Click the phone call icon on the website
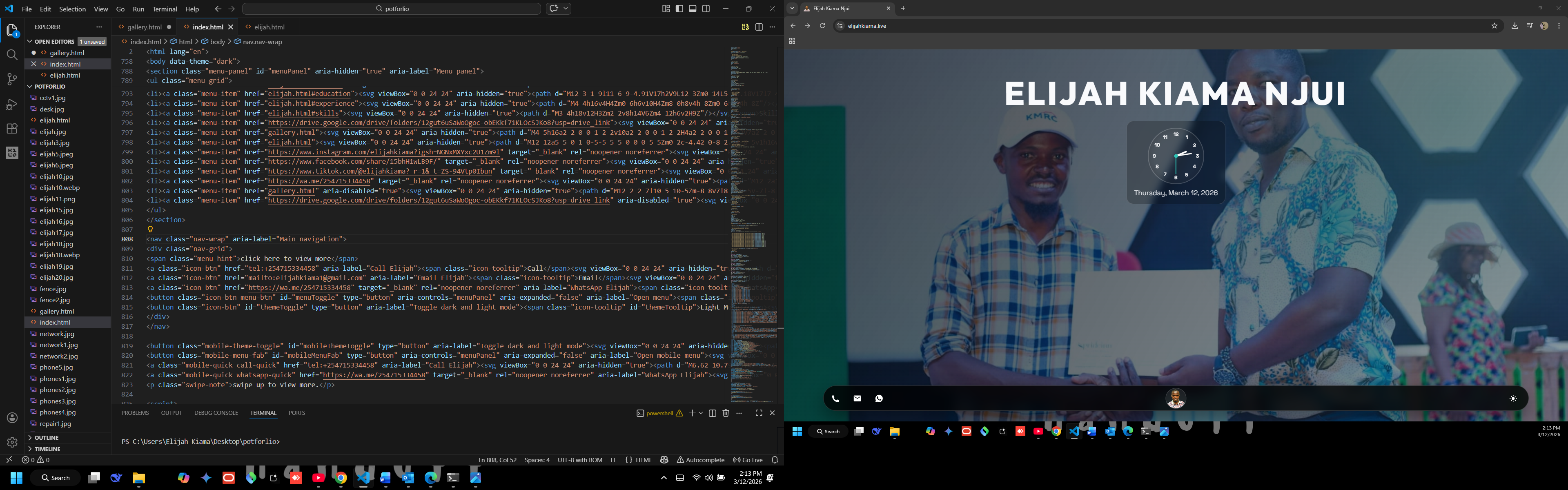The image size is (1568, 490). (835, 399)
